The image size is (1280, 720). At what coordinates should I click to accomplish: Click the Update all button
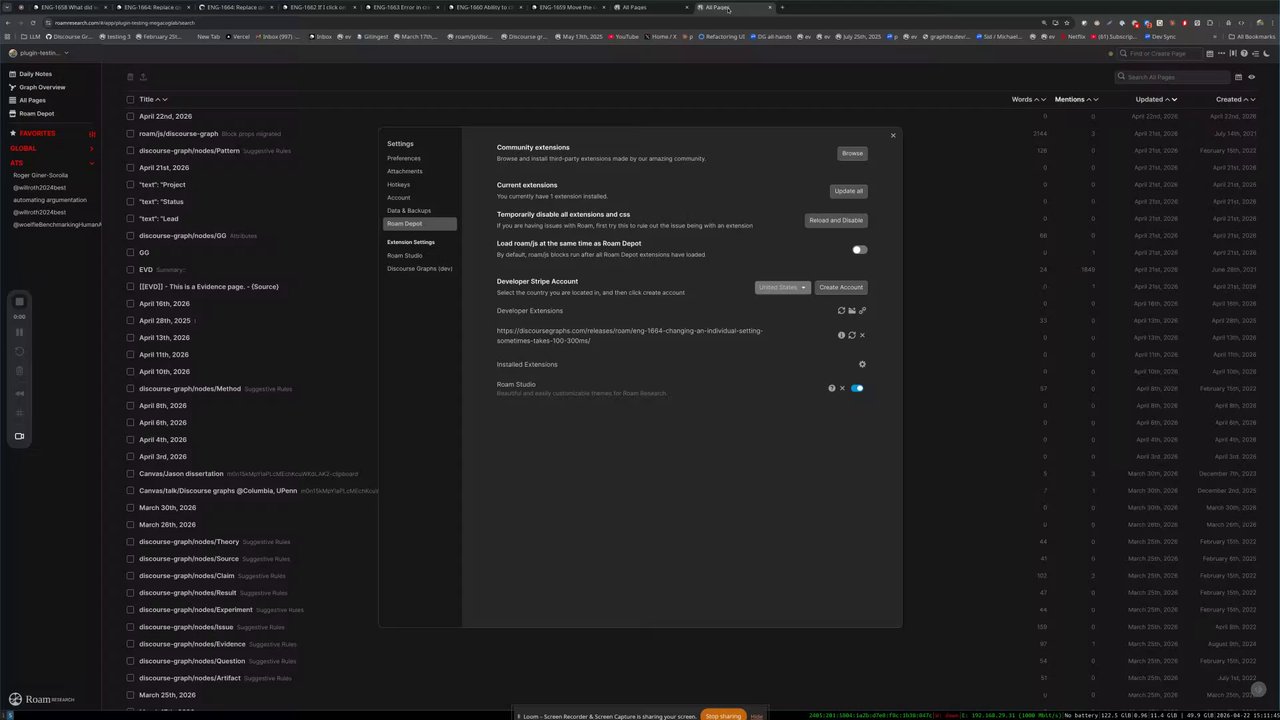coord(849,191)
